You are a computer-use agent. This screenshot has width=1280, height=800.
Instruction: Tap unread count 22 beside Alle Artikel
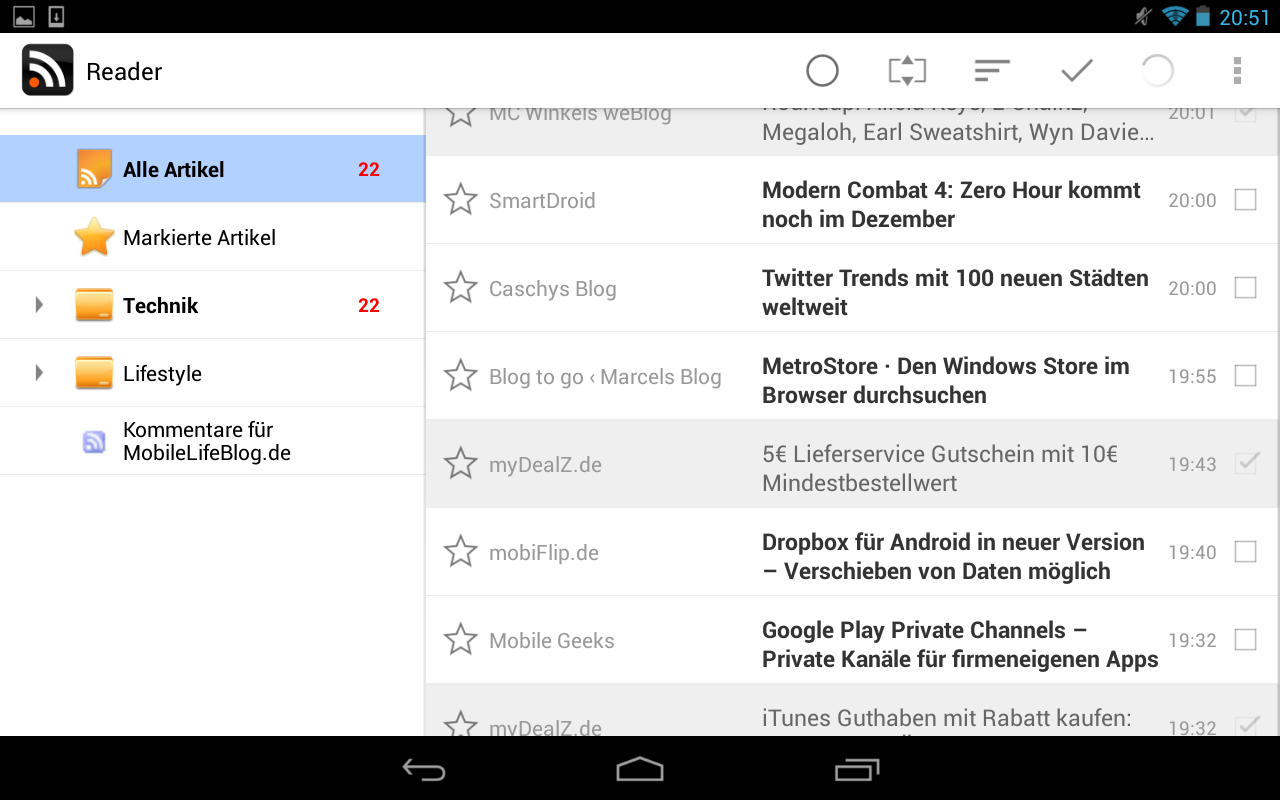pos(369,169)
